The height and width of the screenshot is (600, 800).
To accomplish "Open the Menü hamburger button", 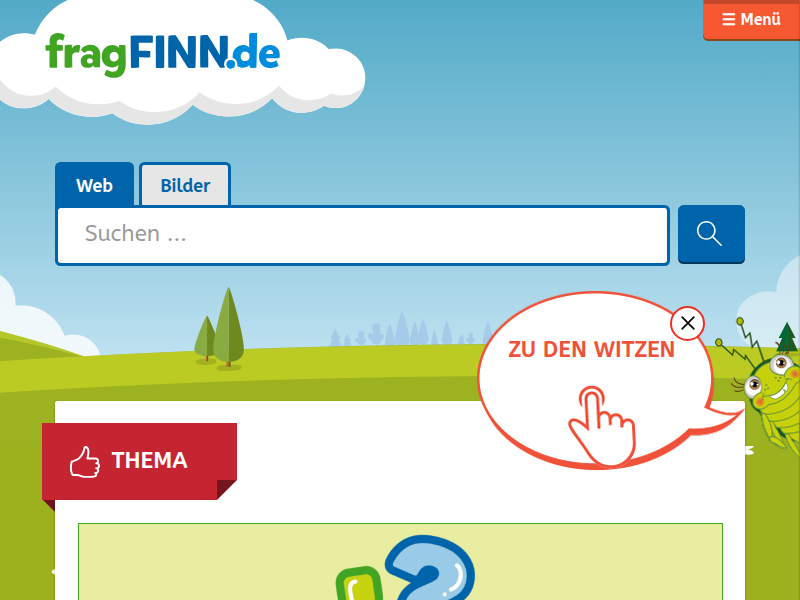I will (x=751, y=20).
